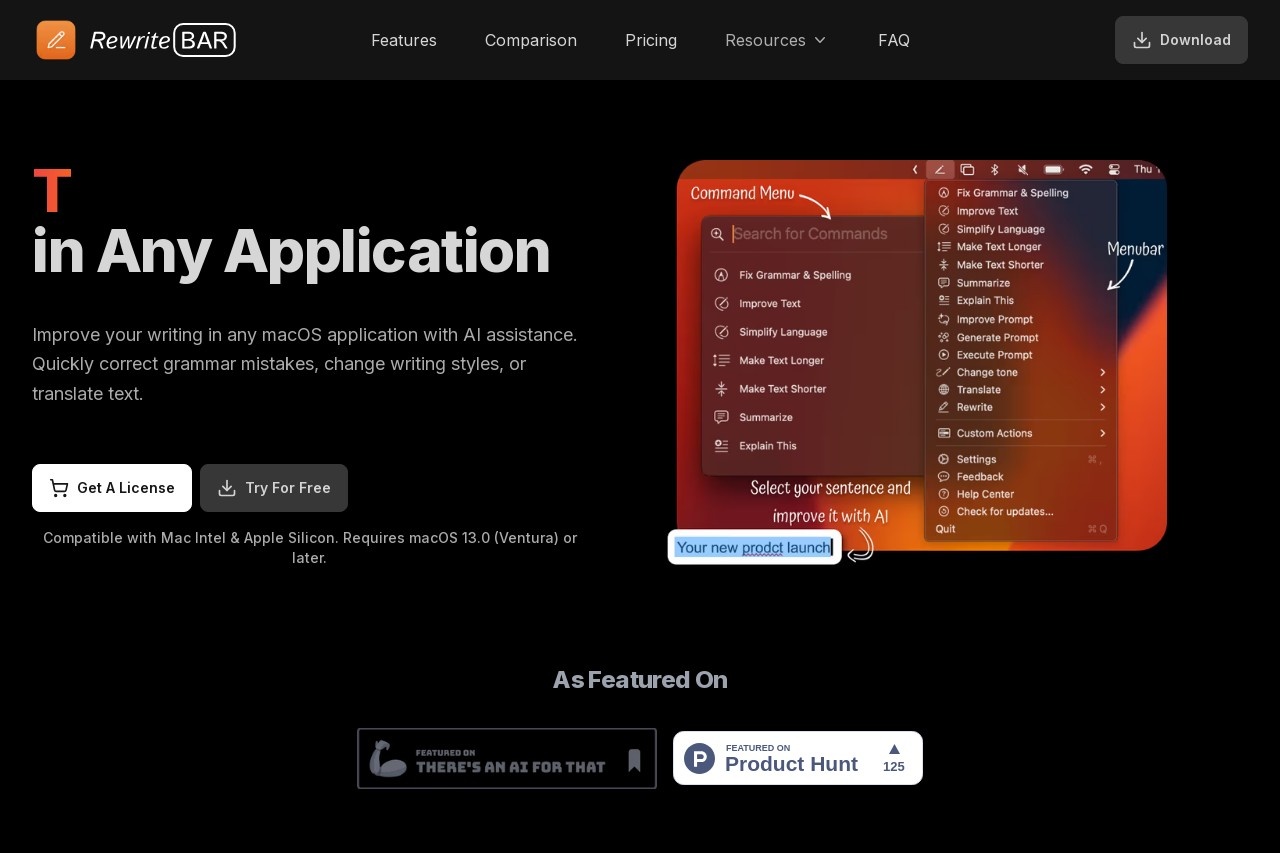This screenshot has width=1280, height=853.
Task: Click the 'Your new prodct launch' text box
Action: tap(755, 547)
